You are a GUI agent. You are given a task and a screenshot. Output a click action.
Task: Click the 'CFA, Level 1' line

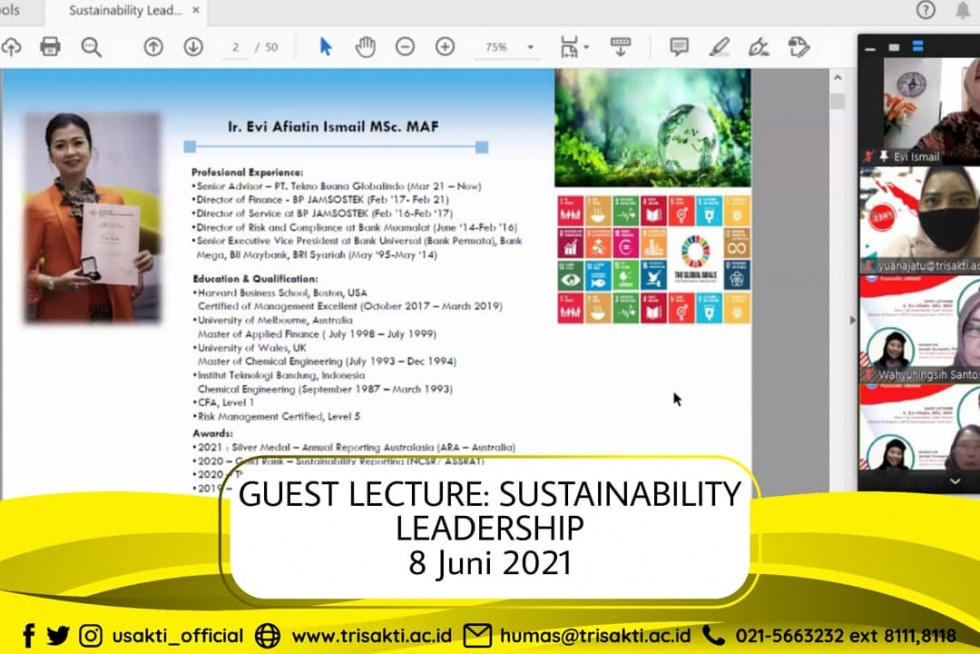click(x=224, y=403)
